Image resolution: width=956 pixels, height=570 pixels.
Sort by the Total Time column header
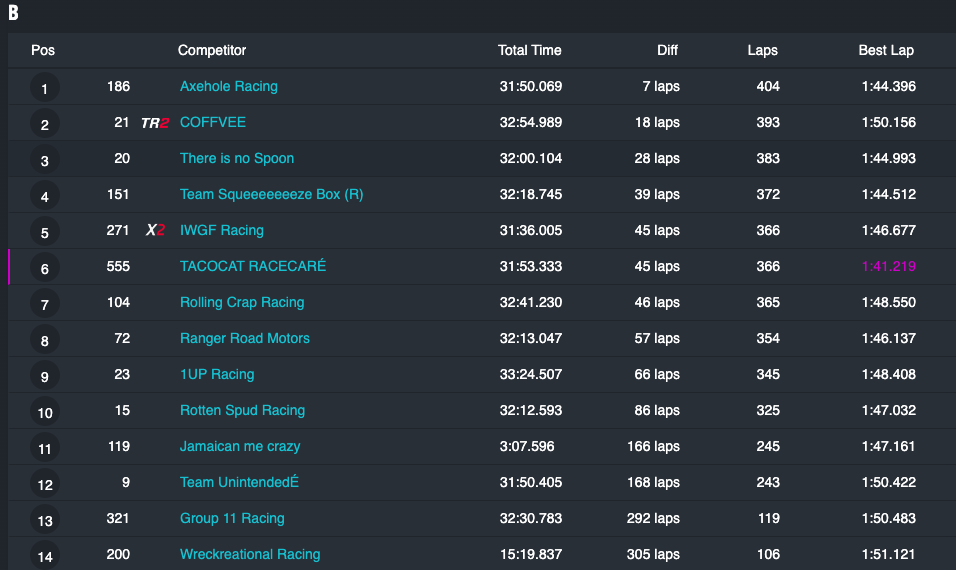tap(529, 51)
